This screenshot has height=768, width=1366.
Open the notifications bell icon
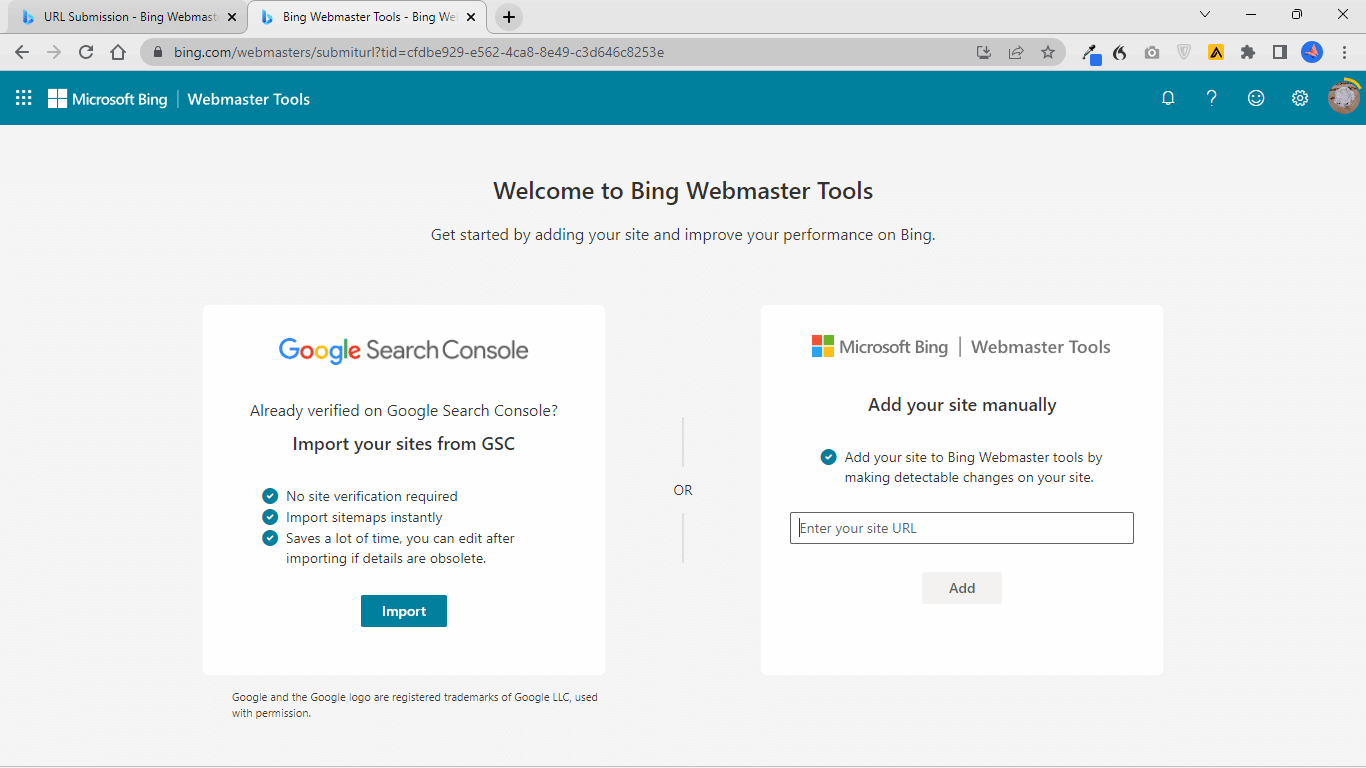click(1168, 98)
